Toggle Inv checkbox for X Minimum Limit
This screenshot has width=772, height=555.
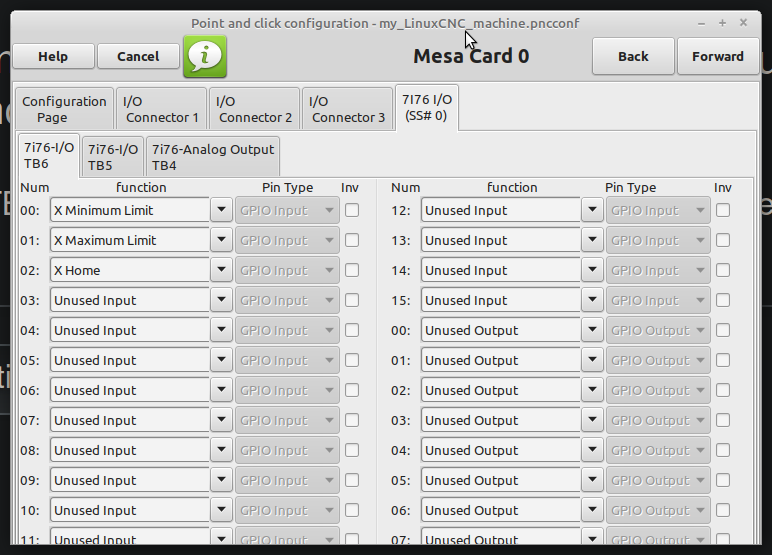coord(352,210)
